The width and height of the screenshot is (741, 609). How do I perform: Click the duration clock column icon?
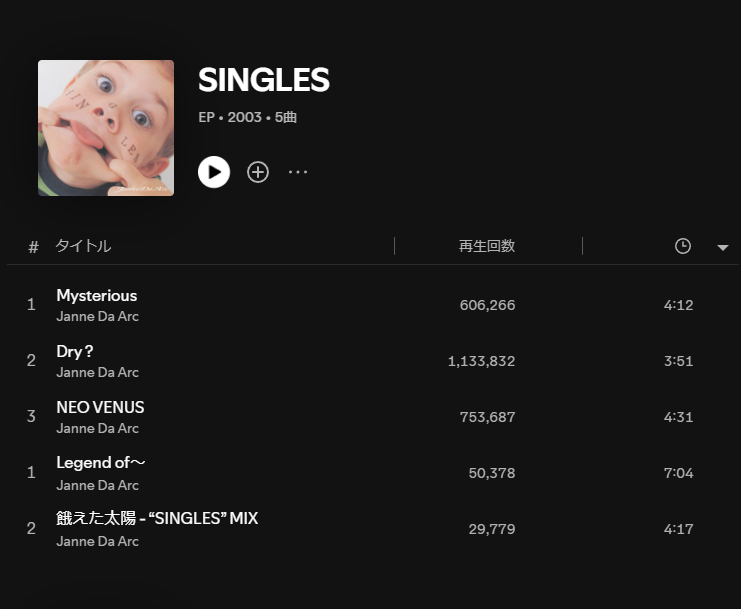point(683,246)
